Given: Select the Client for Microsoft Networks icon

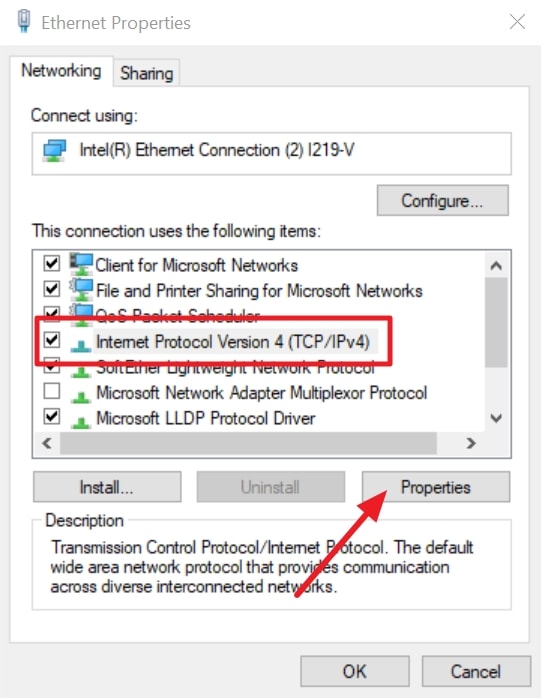Looking at the screenshot, I should [81, 264].
